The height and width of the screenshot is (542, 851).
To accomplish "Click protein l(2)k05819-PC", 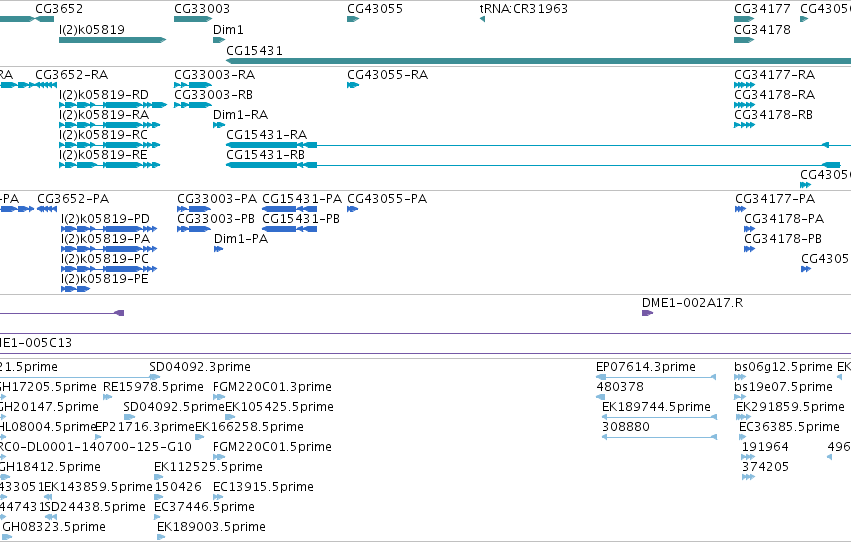I will (x=109, y=269).
